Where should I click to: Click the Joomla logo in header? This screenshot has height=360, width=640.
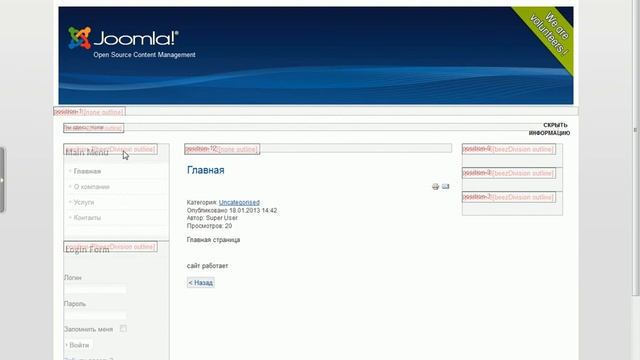(123, 38)
